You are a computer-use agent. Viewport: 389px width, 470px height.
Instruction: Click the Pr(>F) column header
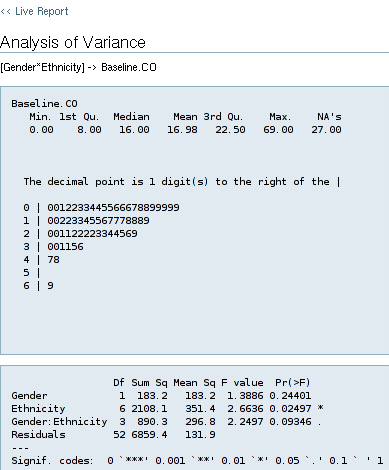tap(293, 383)
